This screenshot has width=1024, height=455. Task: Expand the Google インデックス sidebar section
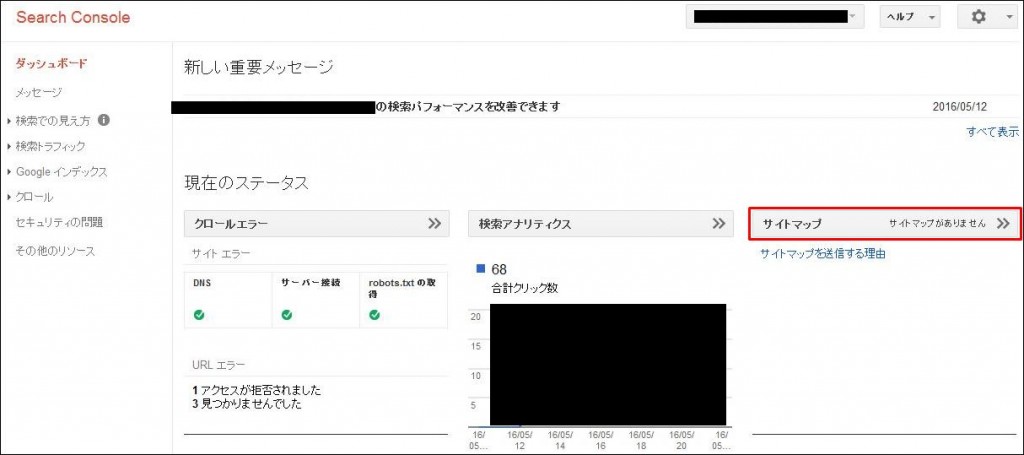point(60,172)
